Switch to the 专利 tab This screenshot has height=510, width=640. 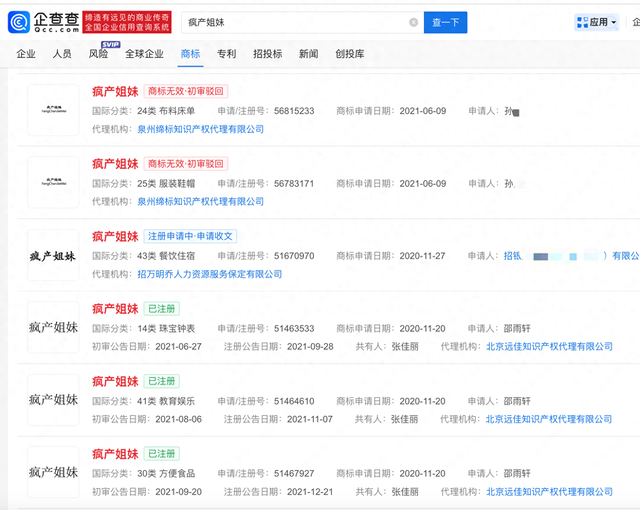click(x=227, y=54)
